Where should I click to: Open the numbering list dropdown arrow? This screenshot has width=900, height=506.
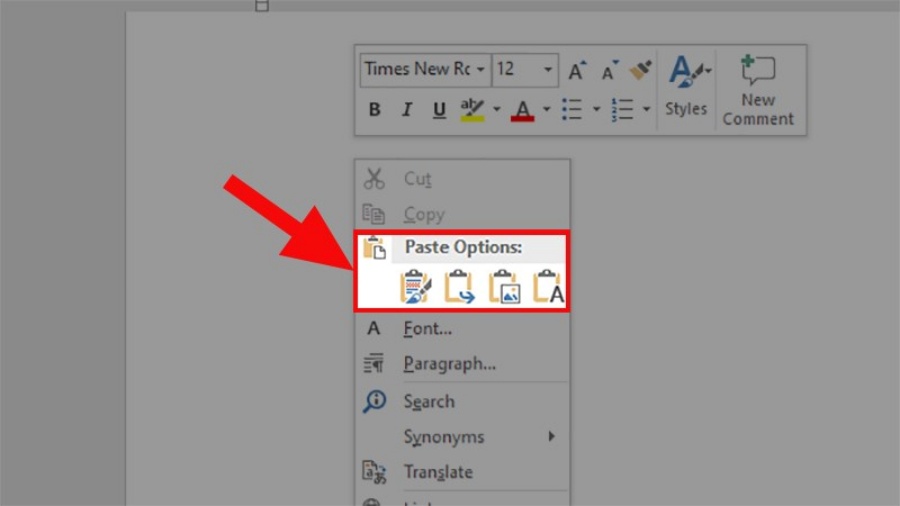coord(646,109)
